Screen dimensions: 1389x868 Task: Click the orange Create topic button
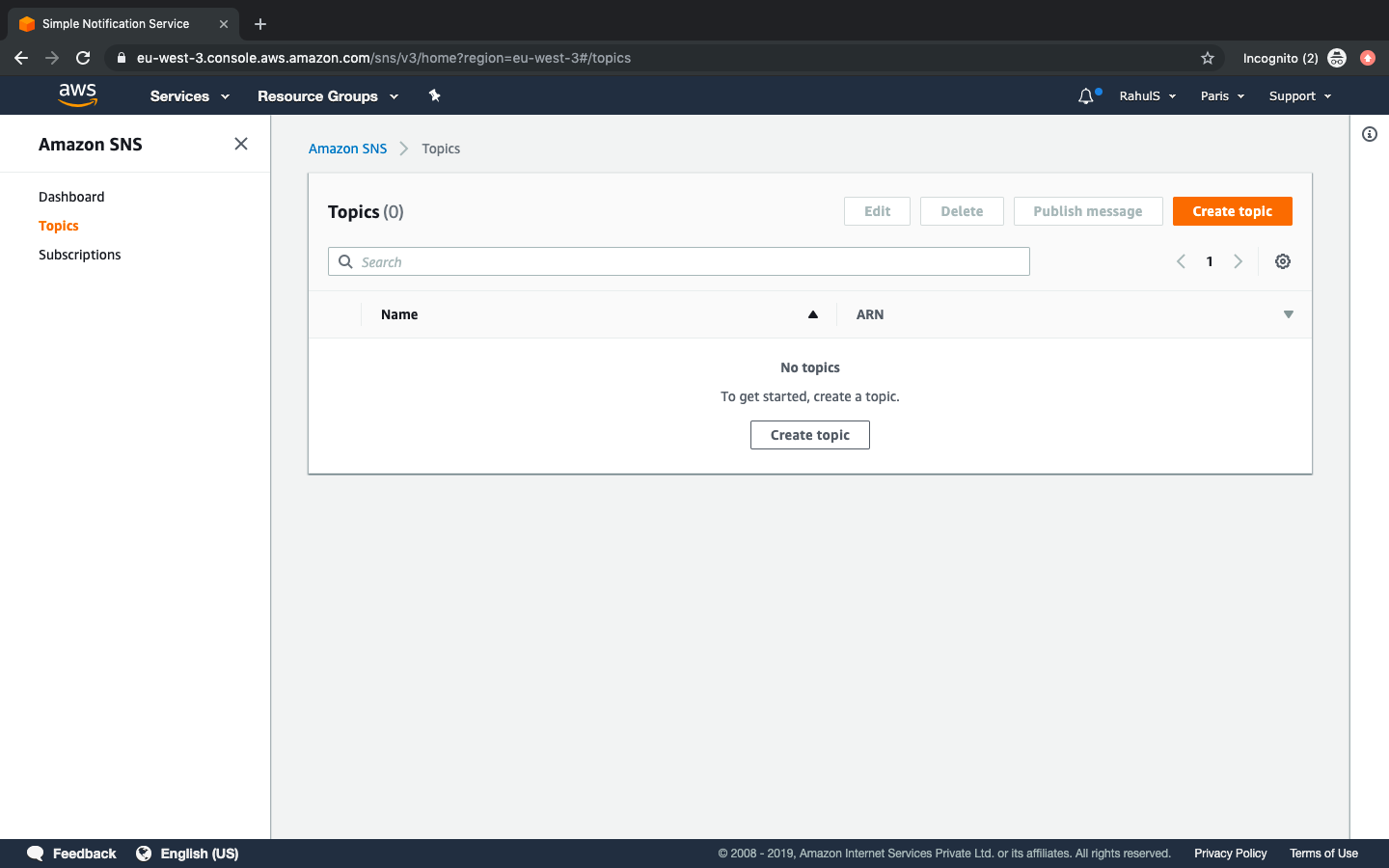(x=1232, y=210)
